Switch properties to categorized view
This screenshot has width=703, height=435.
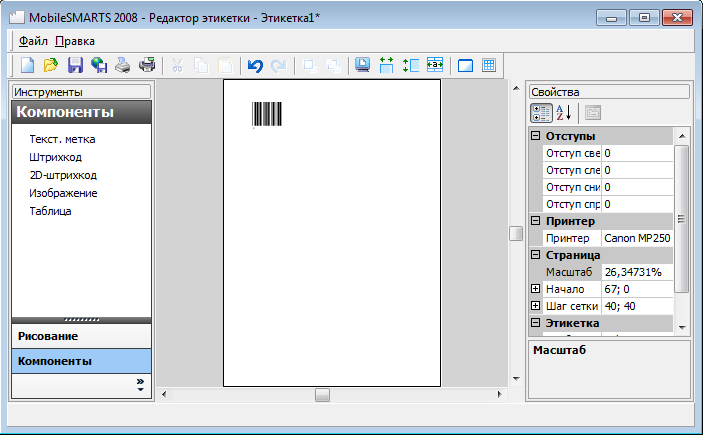pos(541,113)
